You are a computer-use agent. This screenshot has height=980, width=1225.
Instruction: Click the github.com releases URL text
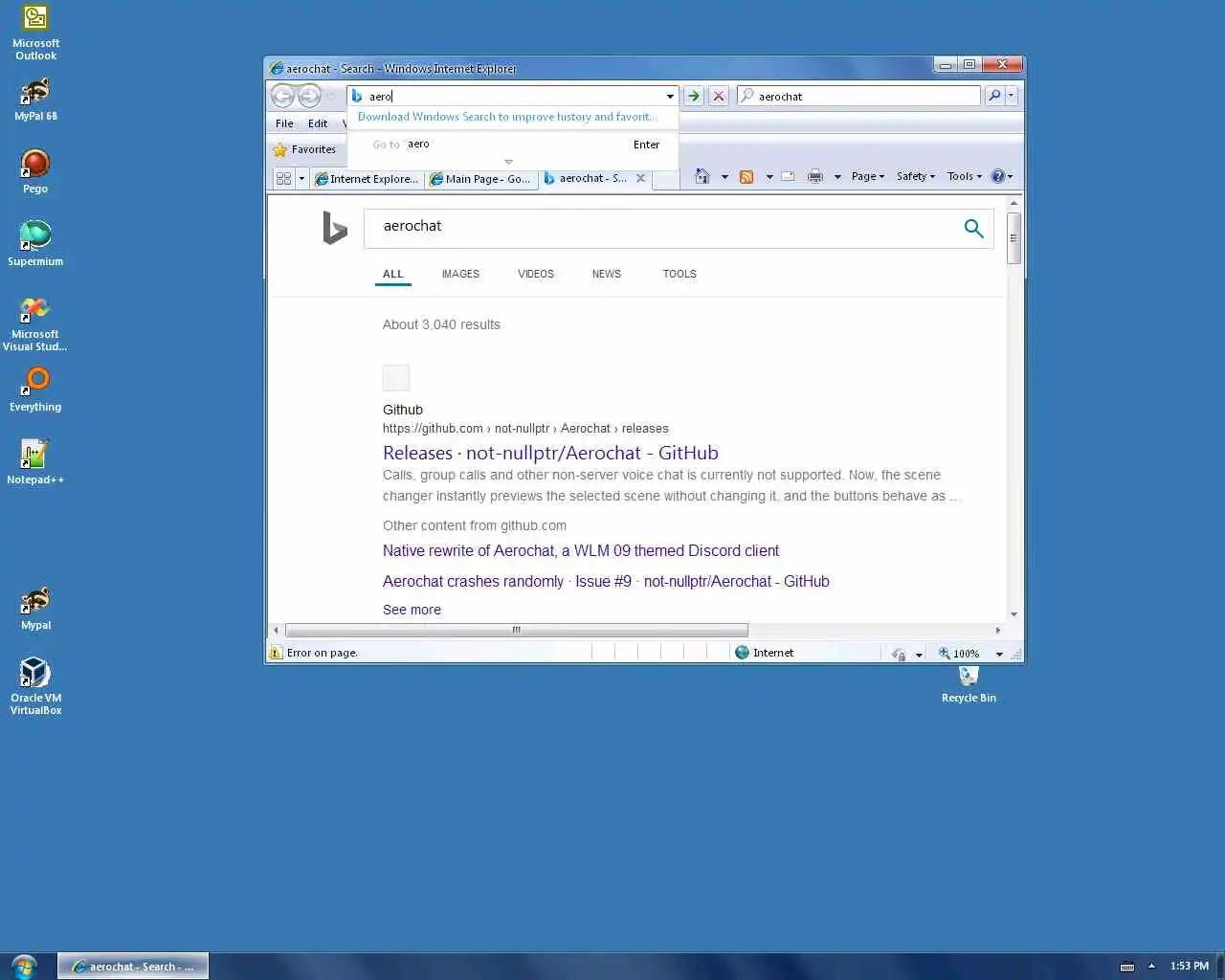(x=525, y=428)
